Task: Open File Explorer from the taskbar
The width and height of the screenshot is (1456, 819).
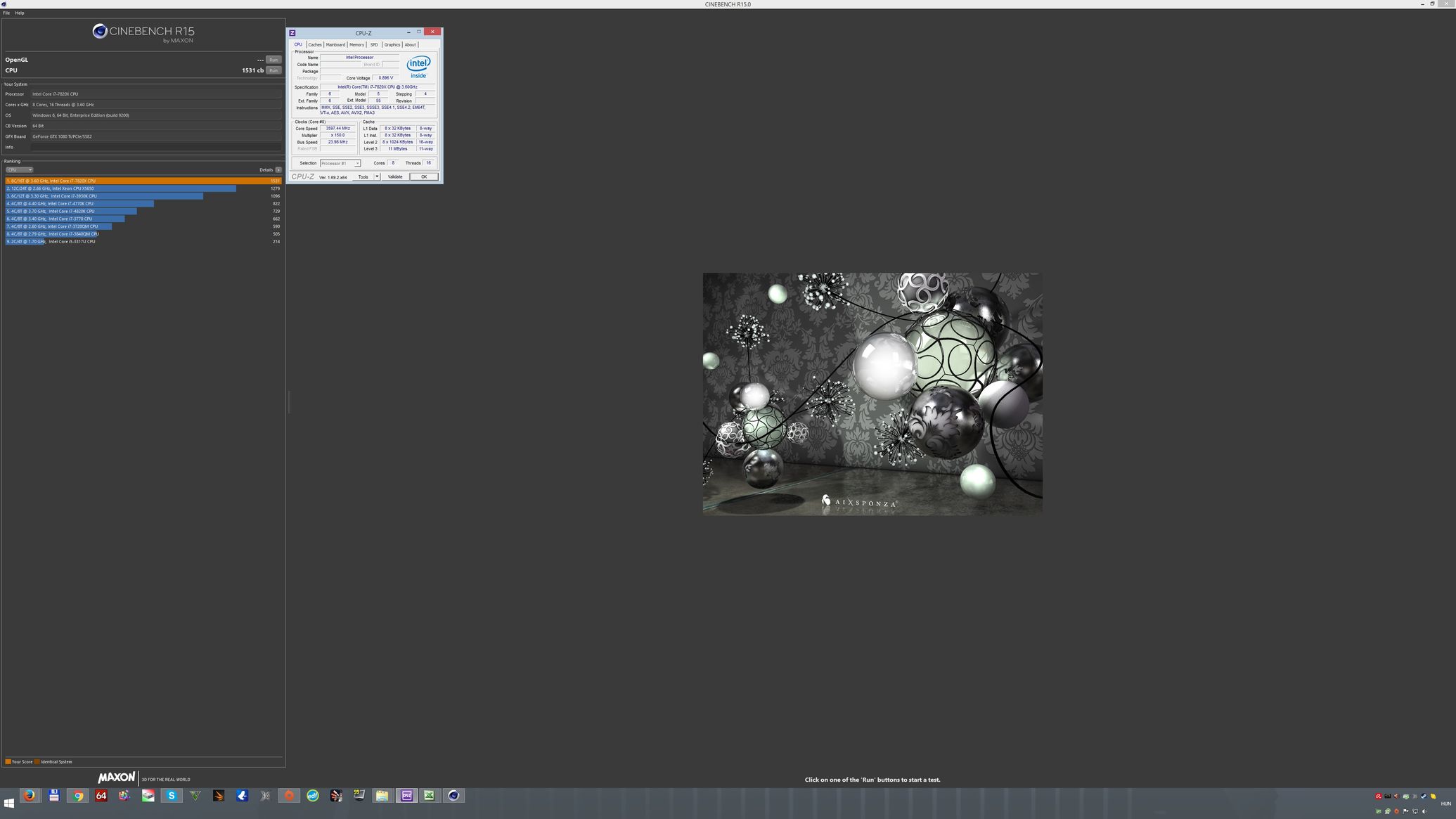Action: [382, 796]
